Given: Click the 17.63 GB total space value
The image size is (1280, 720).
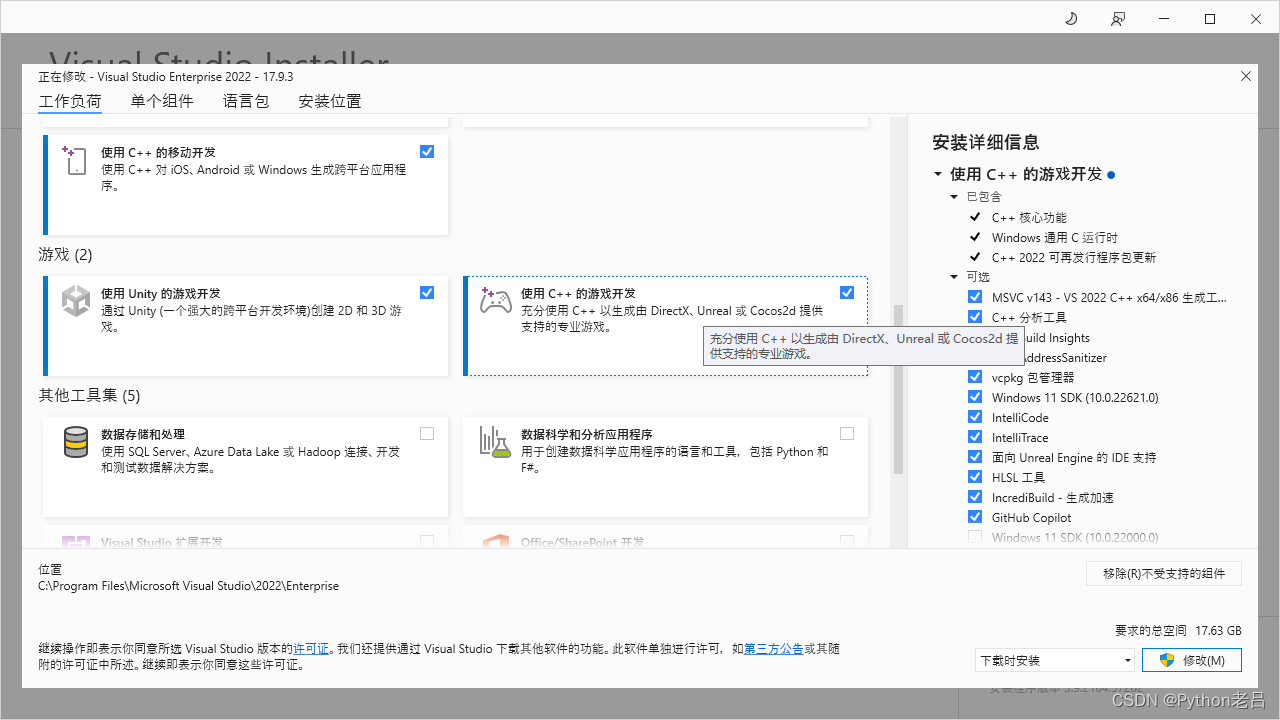Looking at the screenshot, I should (1219, 631).
